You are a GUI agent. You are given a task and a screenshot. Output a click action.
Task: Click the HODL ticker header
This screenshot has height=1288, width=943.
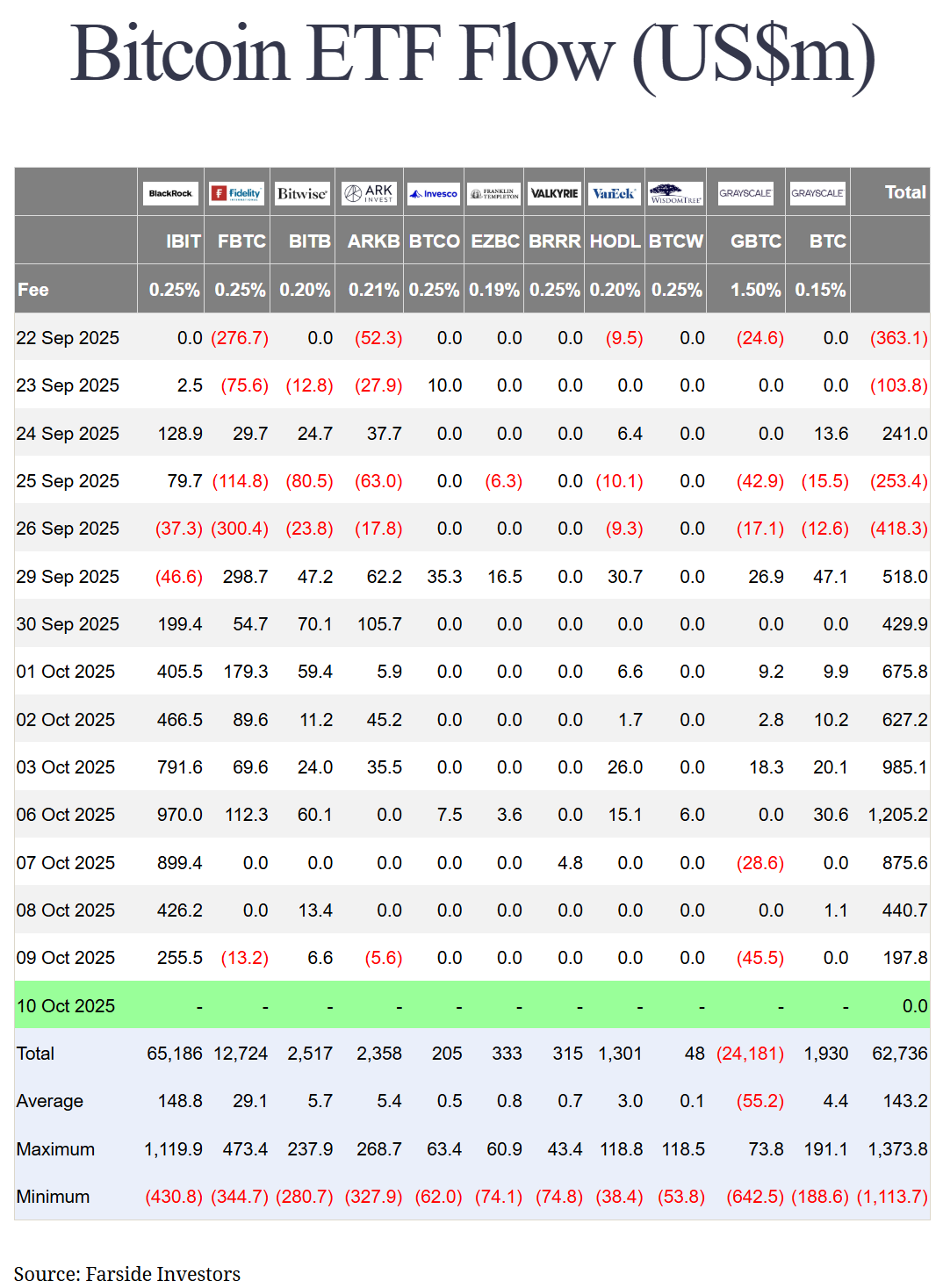click(615, 241)
